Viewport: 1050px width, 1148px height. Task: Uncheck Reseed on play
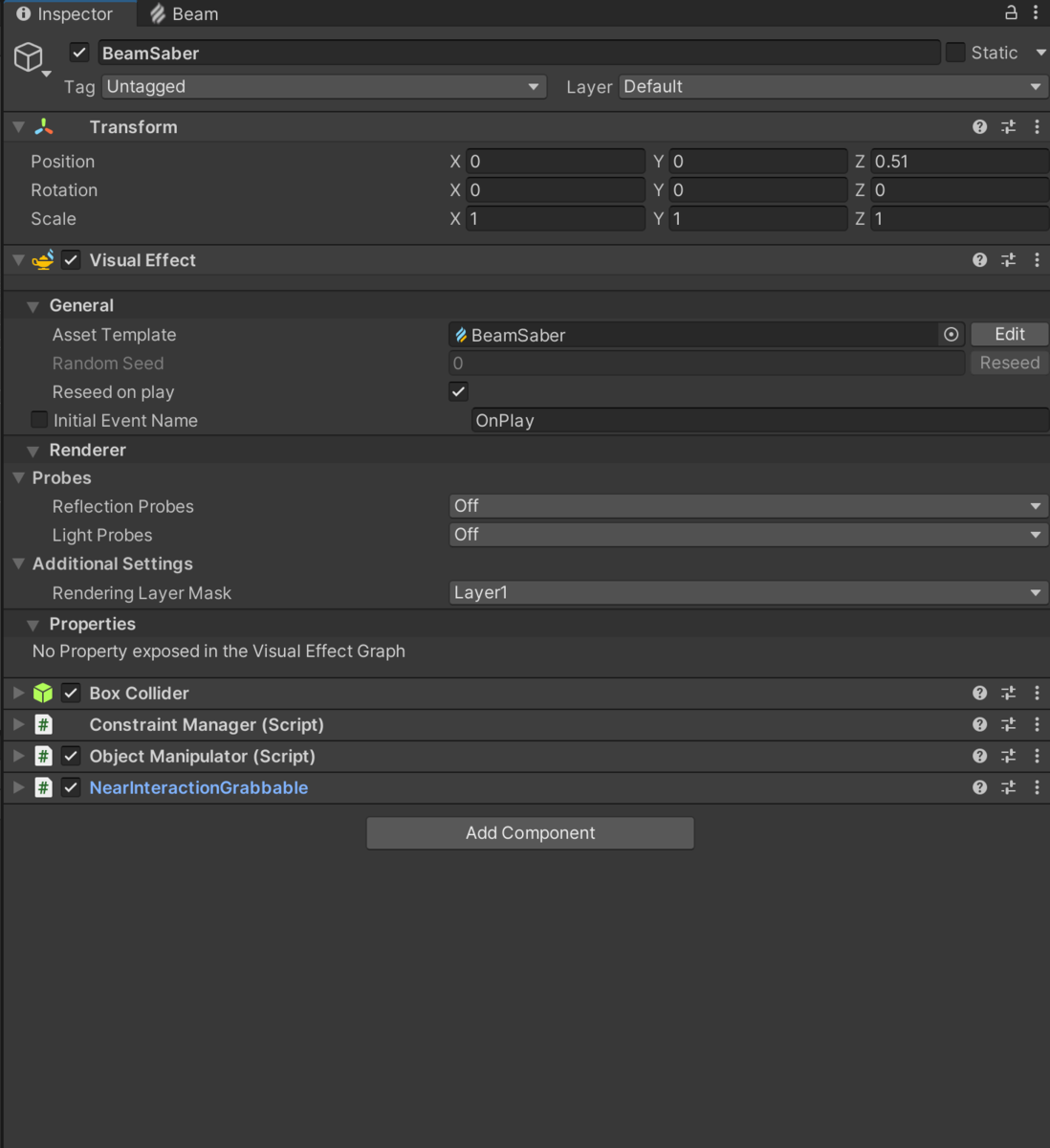(x=459, y=391)
